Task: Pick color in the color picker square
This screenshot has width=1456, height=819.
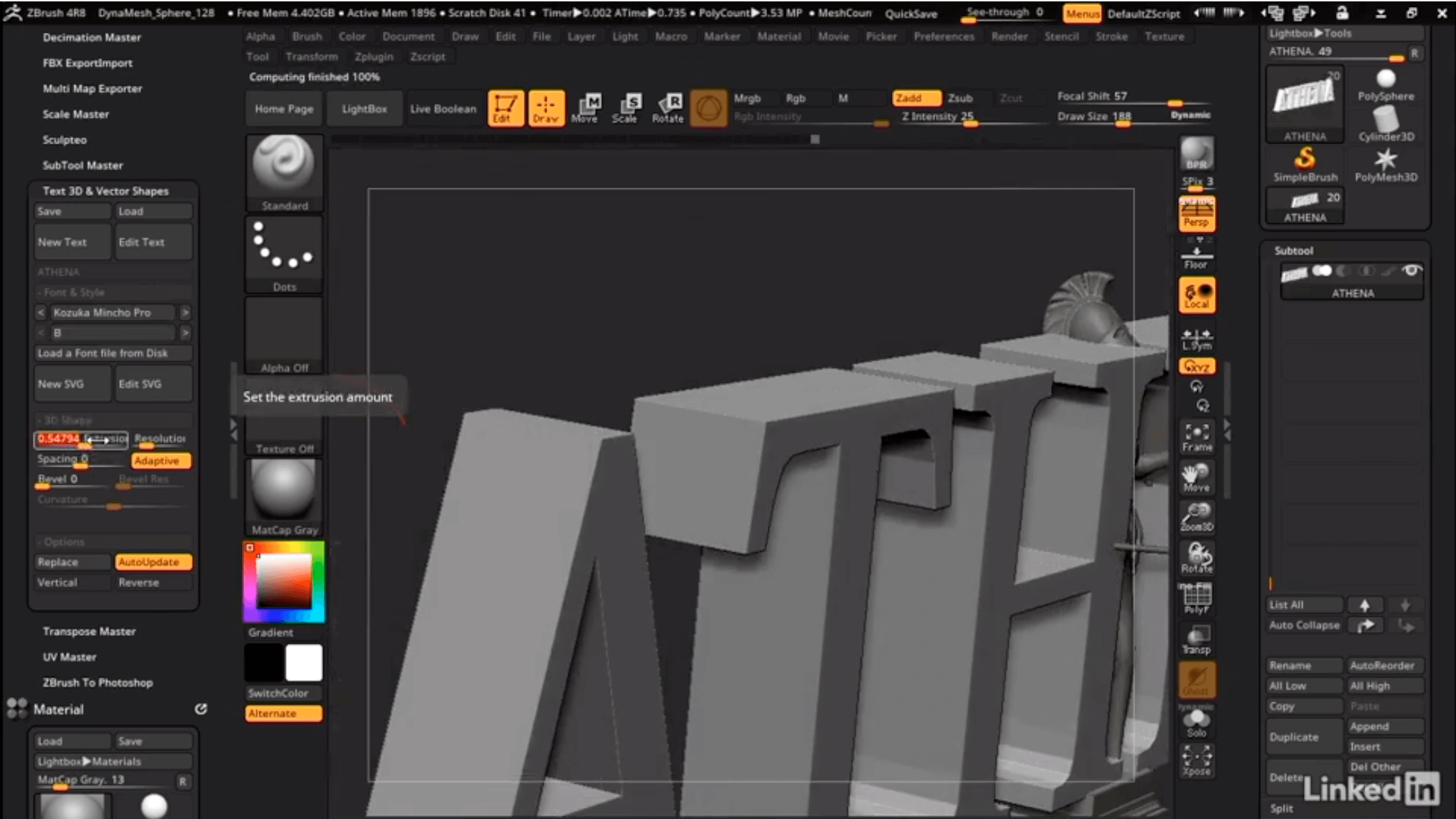Action: [x=284, y=581]
